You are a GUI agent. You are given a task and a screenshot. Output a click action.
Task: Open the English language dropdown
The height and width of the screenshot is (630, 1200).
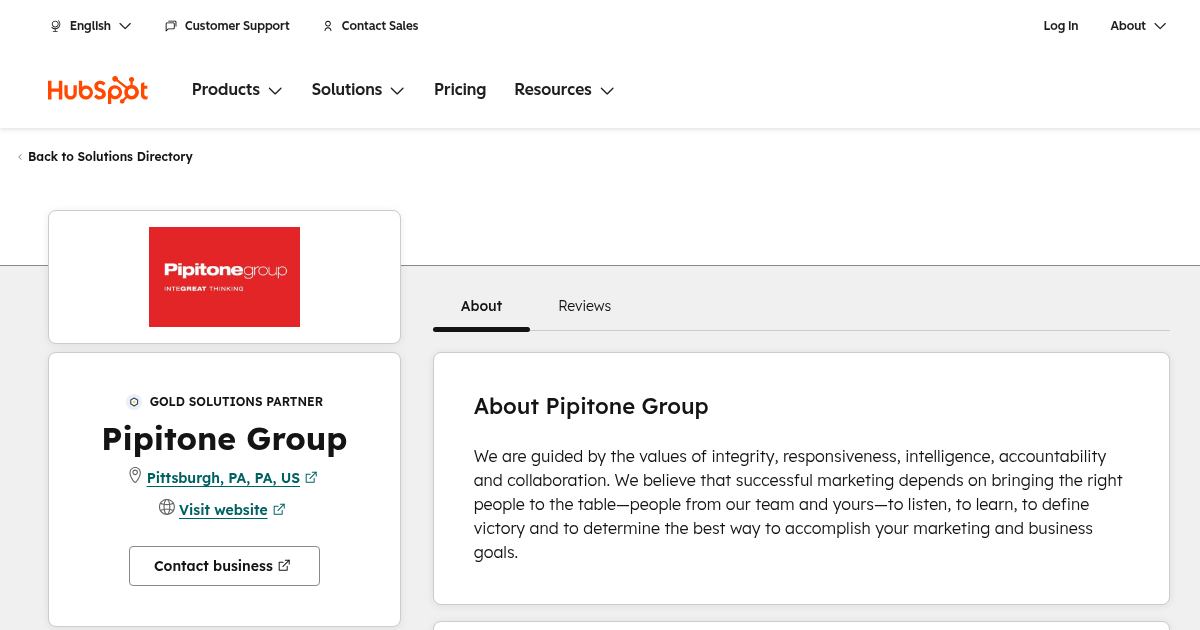[x=91, y=26]
